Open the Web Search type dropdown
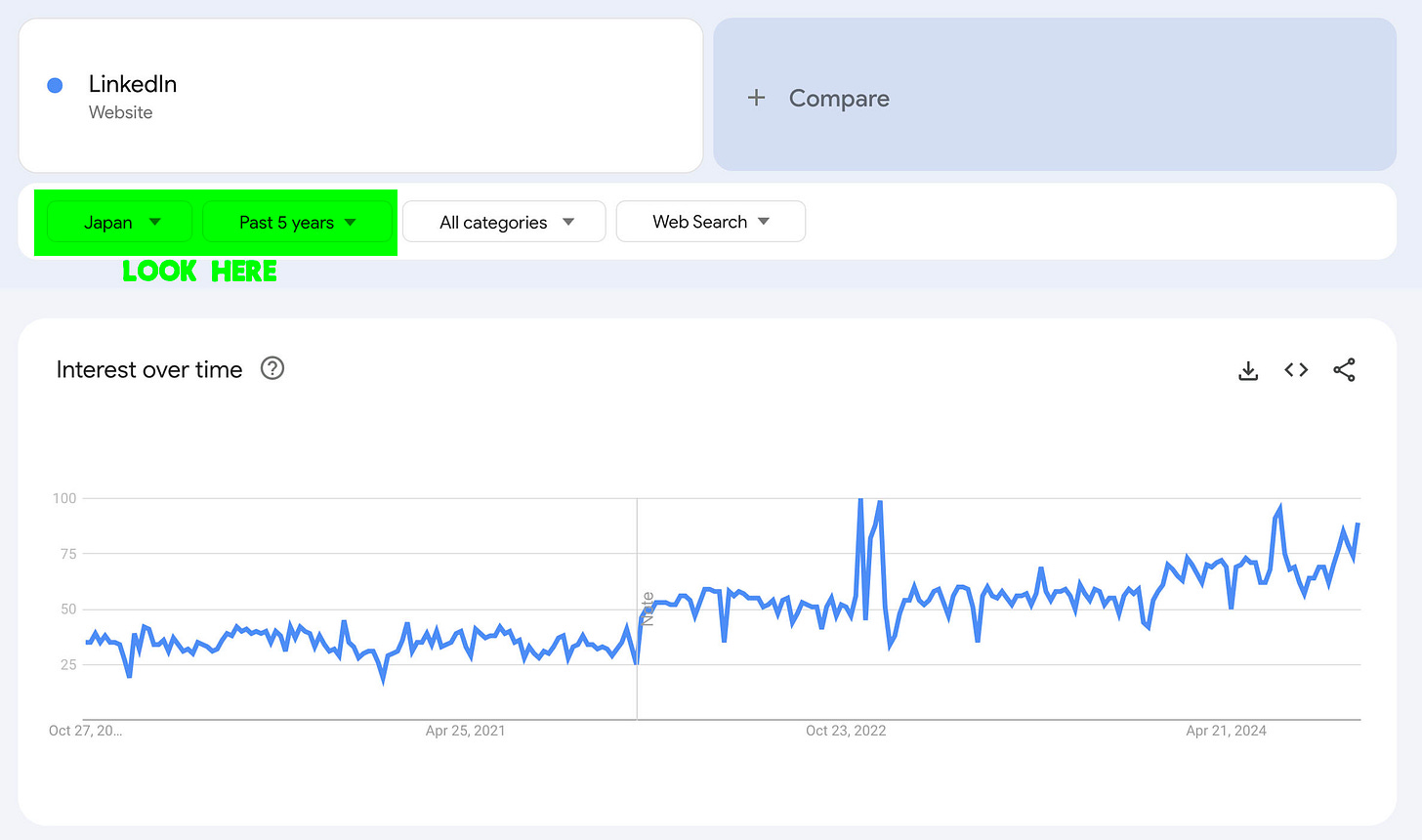Screen dimensions: 1422x840 711,222
